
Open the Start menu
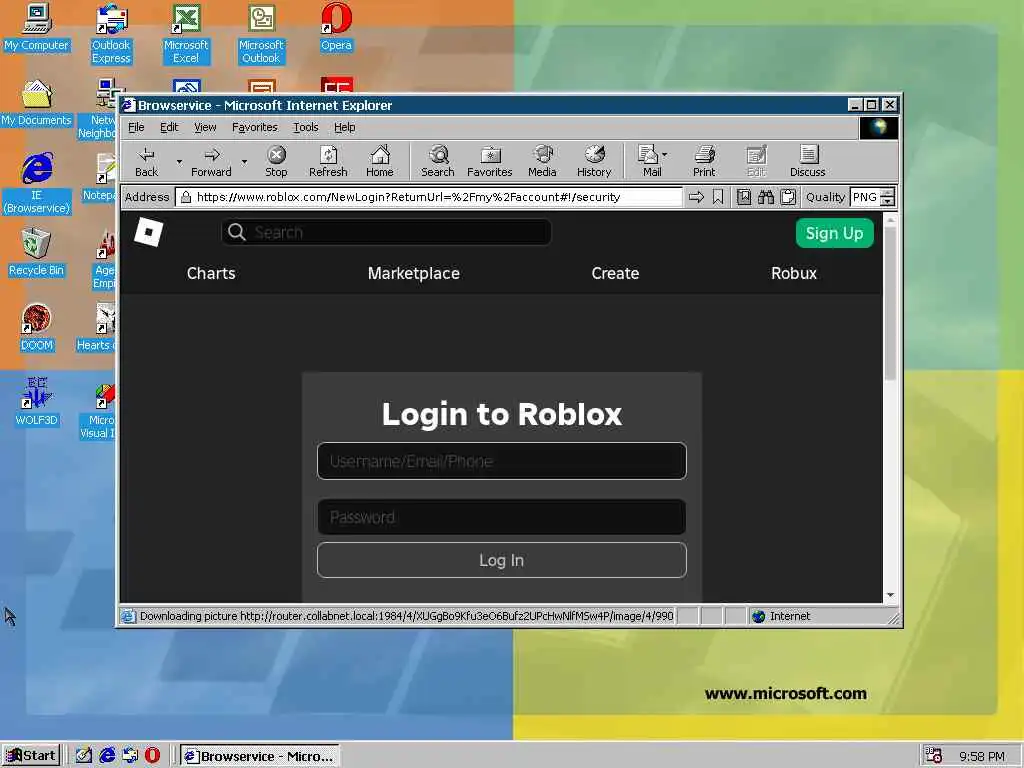[31, 756]
